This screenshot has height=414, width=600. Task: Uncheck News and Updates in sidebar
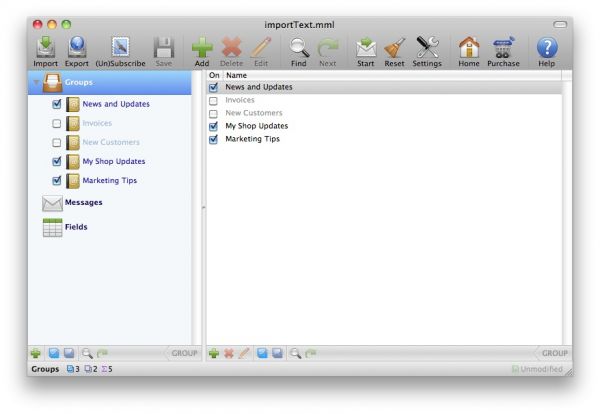pyautogui.click(x=57, y=104)
